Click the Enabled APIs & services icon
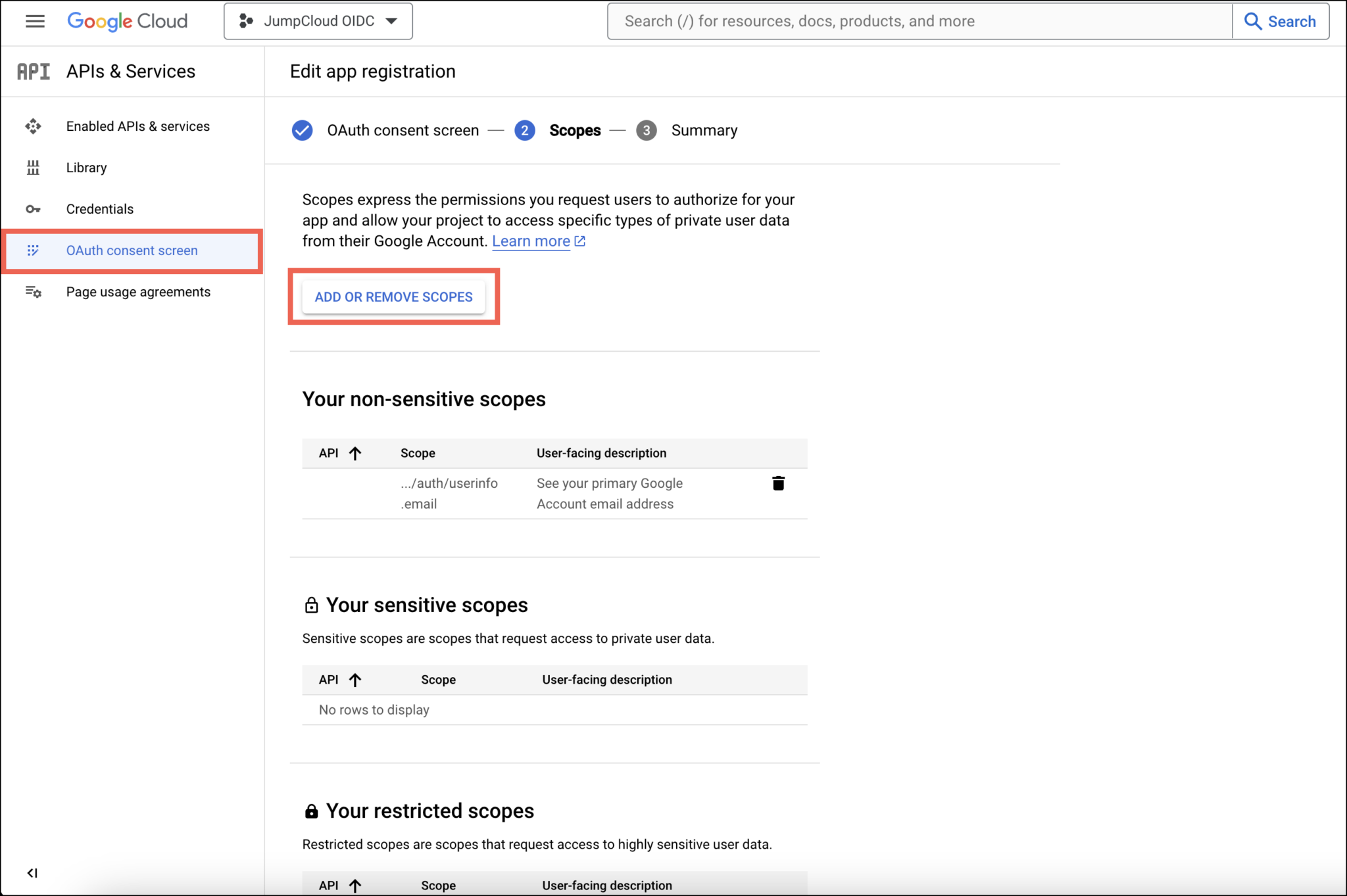1347x896 pixels. tap(33, 126)
